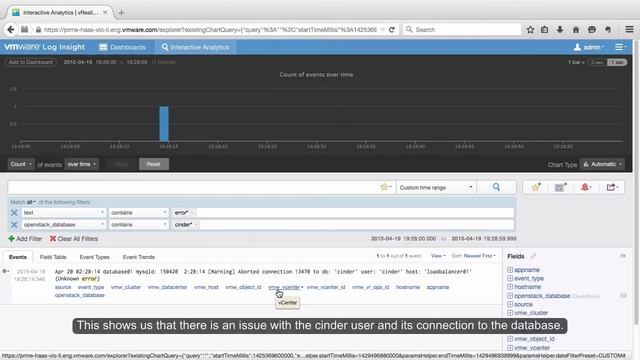Click the browser Search box
This screenshot has height=360, width=640.
(x=462, y=29)
